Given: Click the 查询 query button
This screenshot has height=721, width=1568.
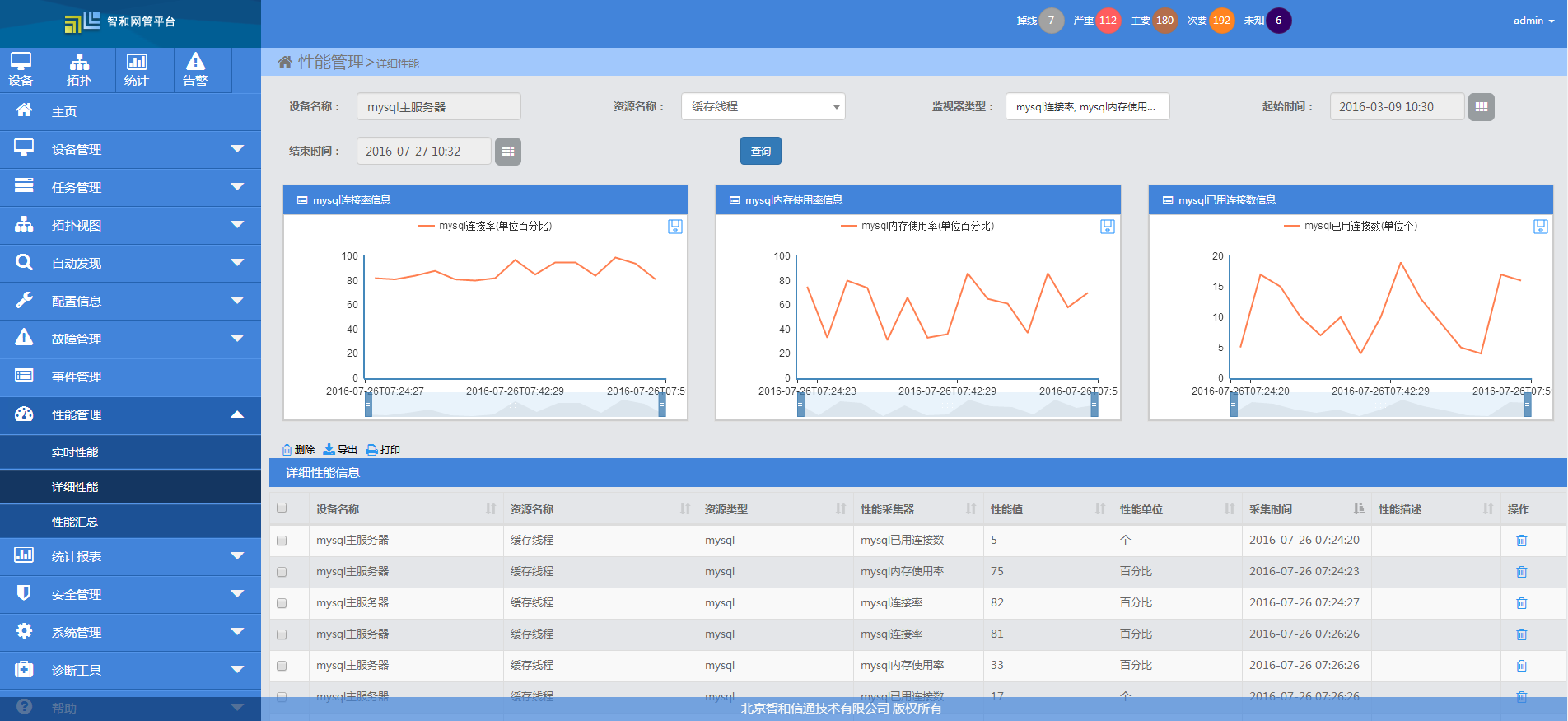Looking at the screenshot, I should [x=760, y=152].
